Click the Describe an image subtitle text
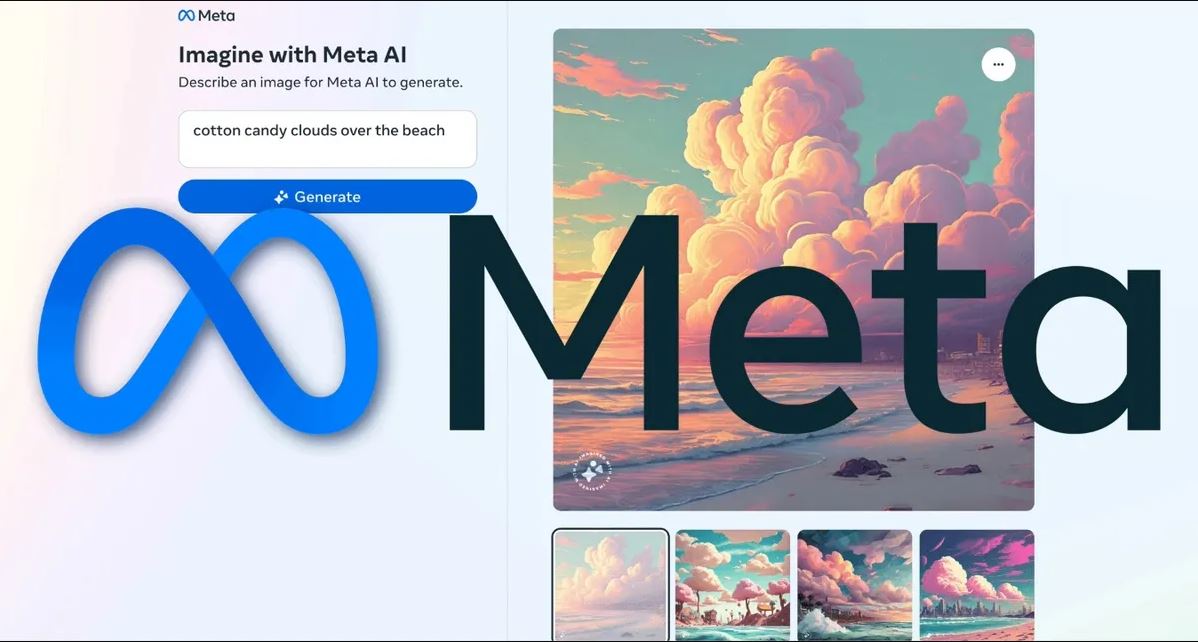 coord(320,83)
